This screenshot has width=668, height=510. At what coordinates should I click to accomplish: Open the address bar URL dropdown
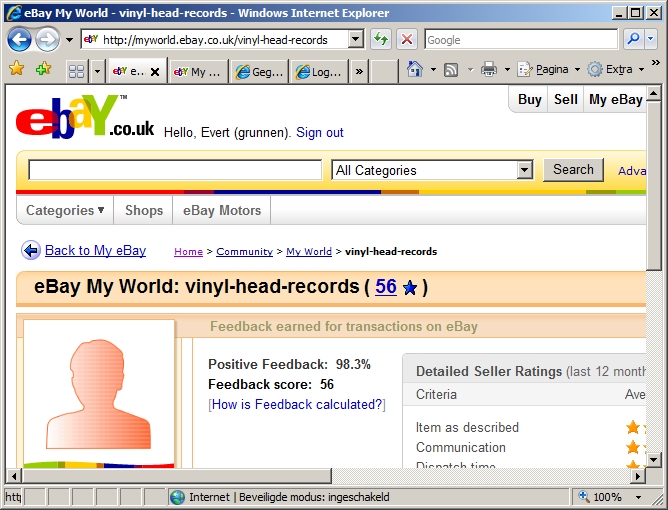pos(355,40)
